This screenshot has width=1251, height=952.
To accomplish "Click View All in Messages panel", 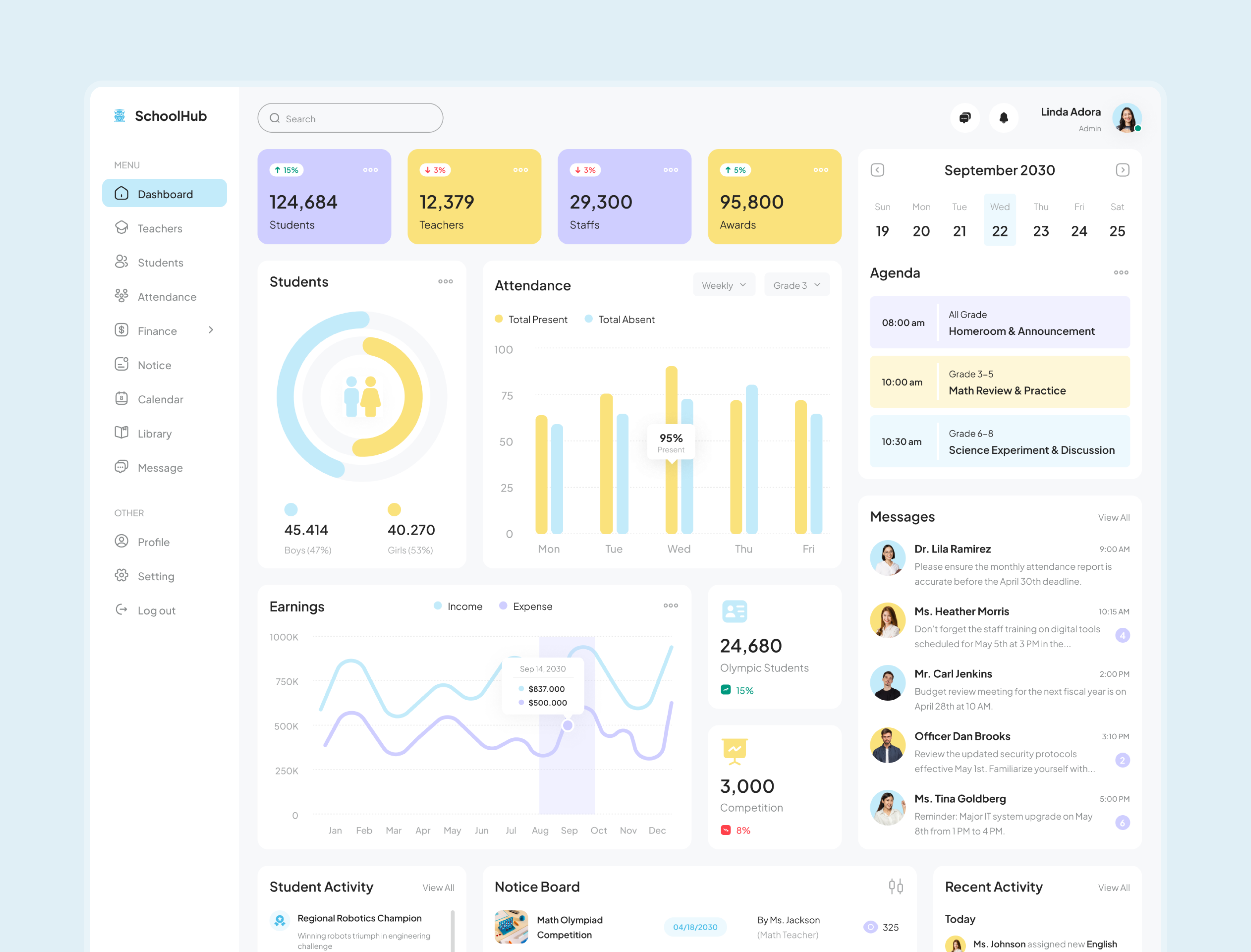I will pyautogui.click(x=1113, y=517).
